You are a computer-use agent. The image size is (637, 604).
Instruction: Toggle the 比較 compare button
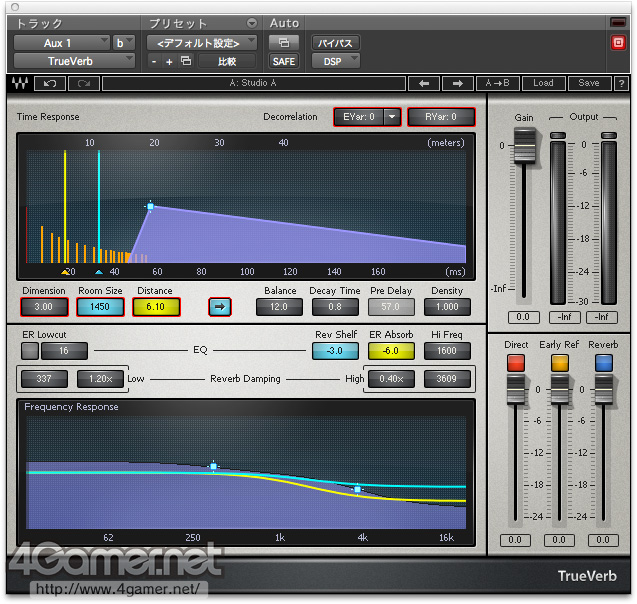pos(227,61)
